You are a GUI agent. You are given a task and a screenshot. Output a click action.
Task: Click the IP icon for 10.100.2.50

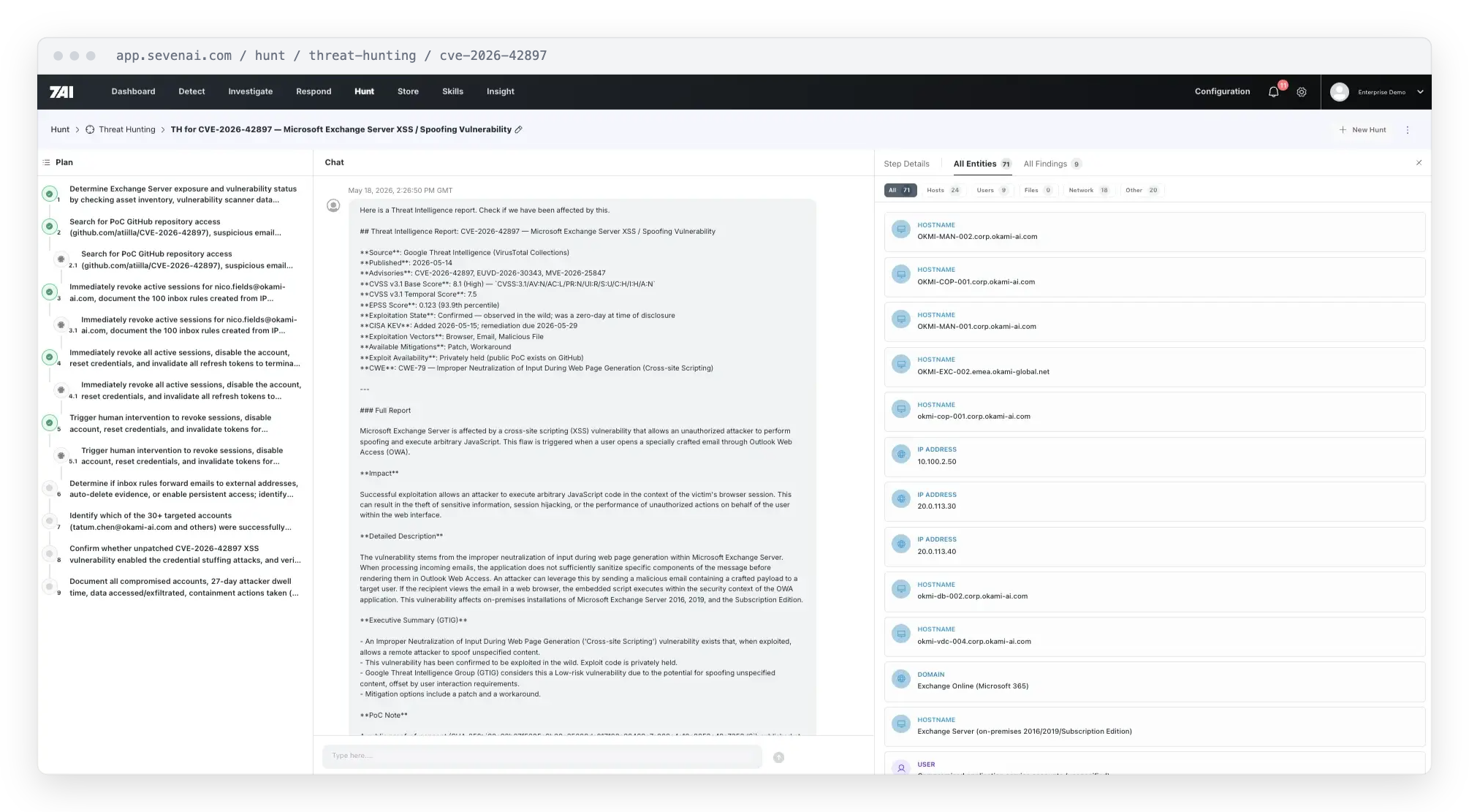(901, 455)
